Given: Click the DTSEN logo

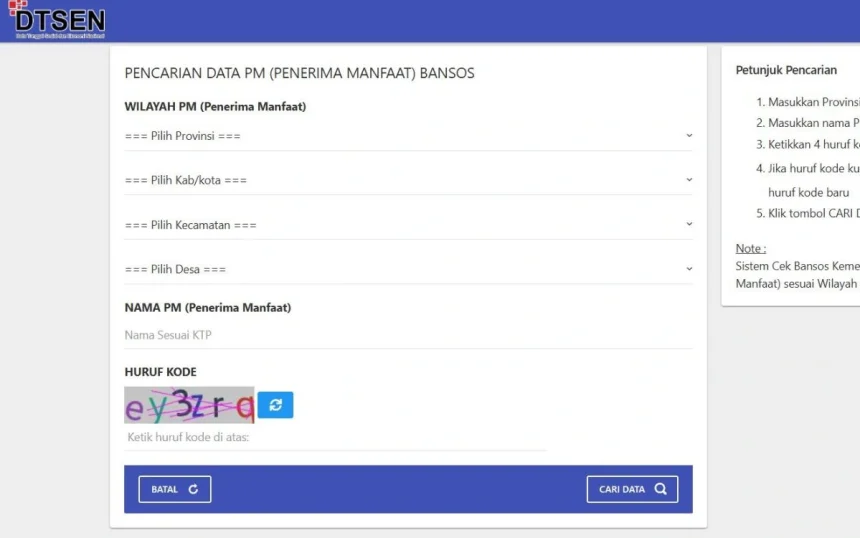Looking at the screenshot, I should click(57, 20).
